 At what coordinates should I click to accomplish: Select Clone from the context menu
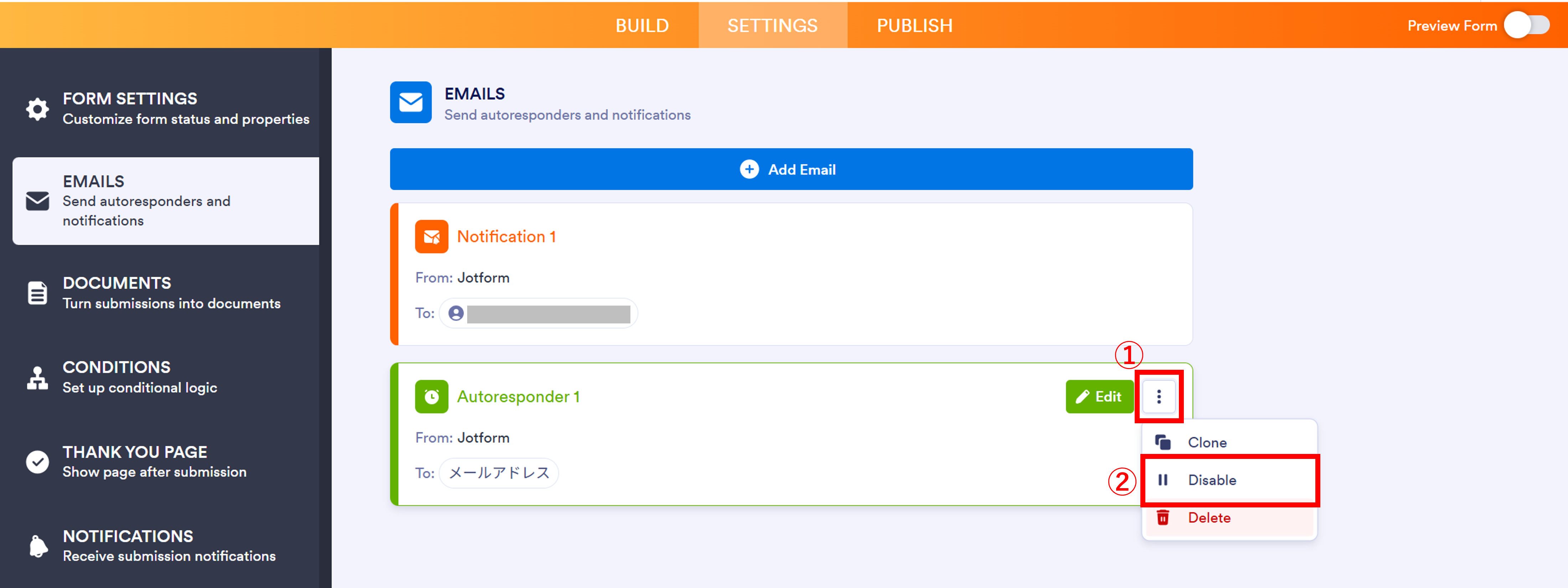click(1206, 443)
